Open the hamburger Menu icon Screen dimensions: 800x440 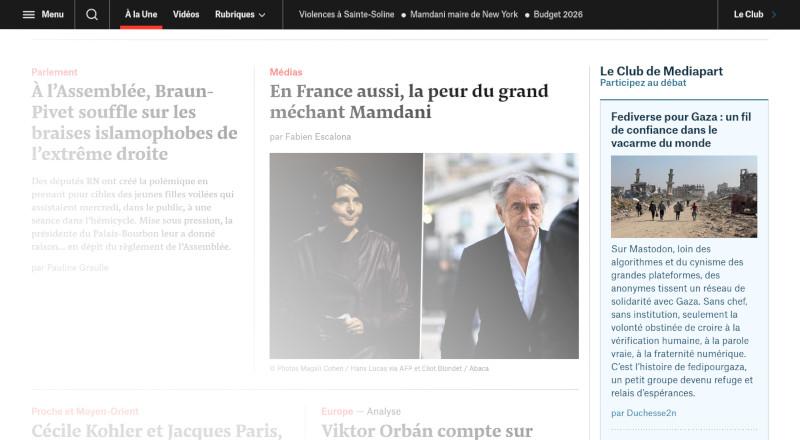[x=29, y=14]
